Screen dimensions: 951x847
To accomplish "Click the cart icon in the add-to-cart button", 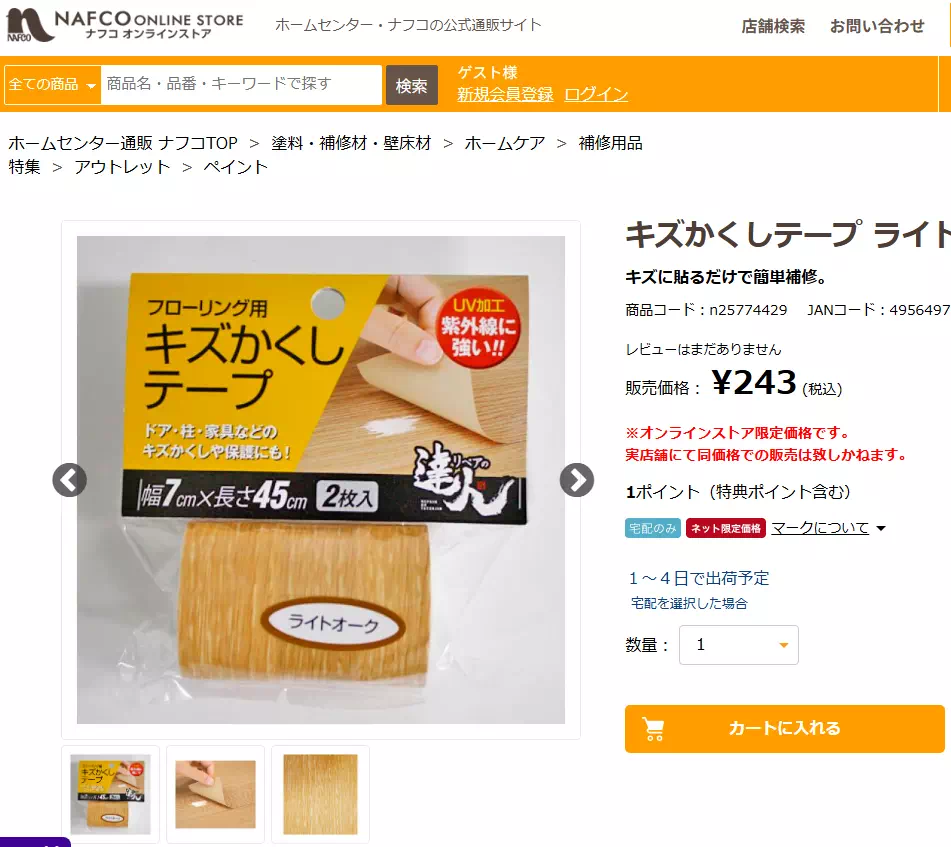I will tap(653, 729).
